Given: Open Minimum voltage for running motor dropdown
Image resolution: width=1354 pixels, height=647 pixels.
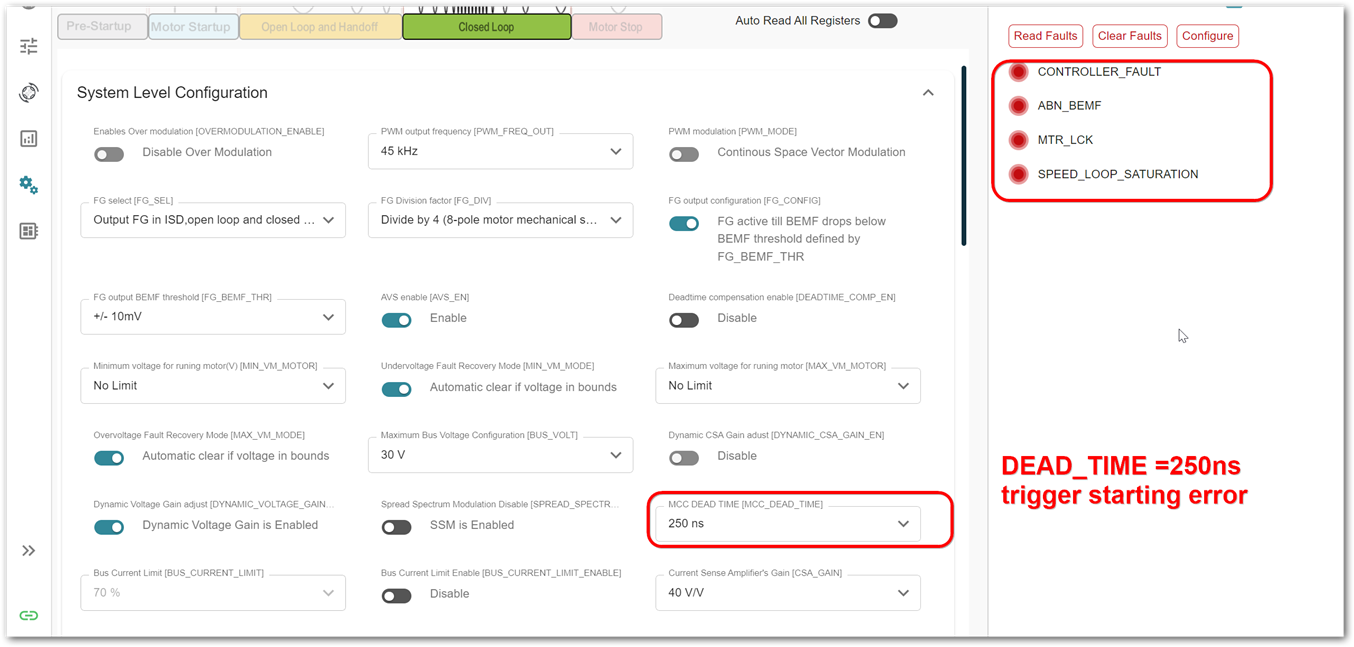Looking at the screenshot, I should click(x=213, y=385).
